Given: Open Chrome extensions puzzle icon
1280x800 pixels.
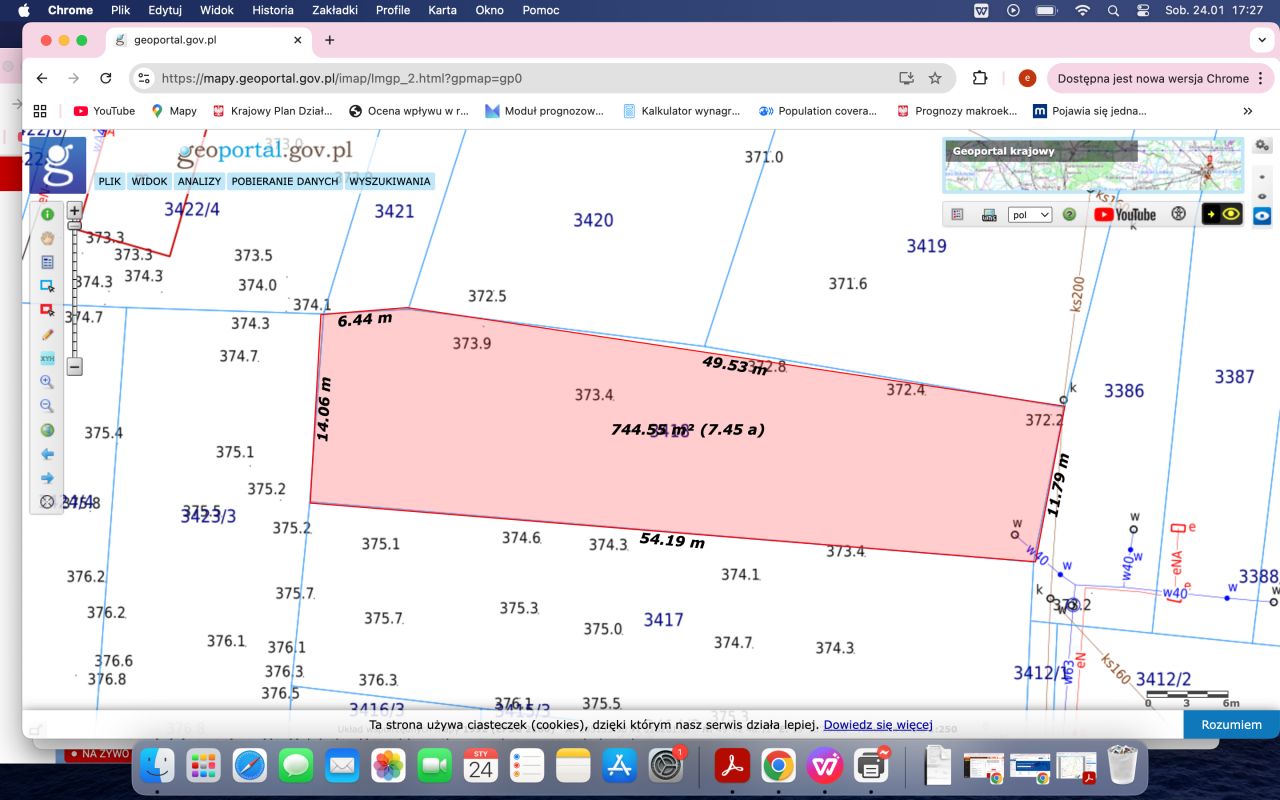Looking at the screenshot, I should tap(980, 78).
